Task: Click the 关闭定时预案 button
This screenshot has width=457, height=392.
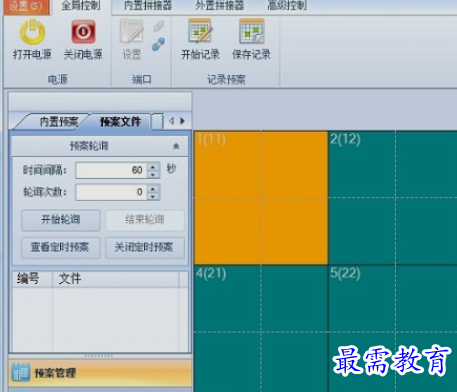Action: click(145, 247)
